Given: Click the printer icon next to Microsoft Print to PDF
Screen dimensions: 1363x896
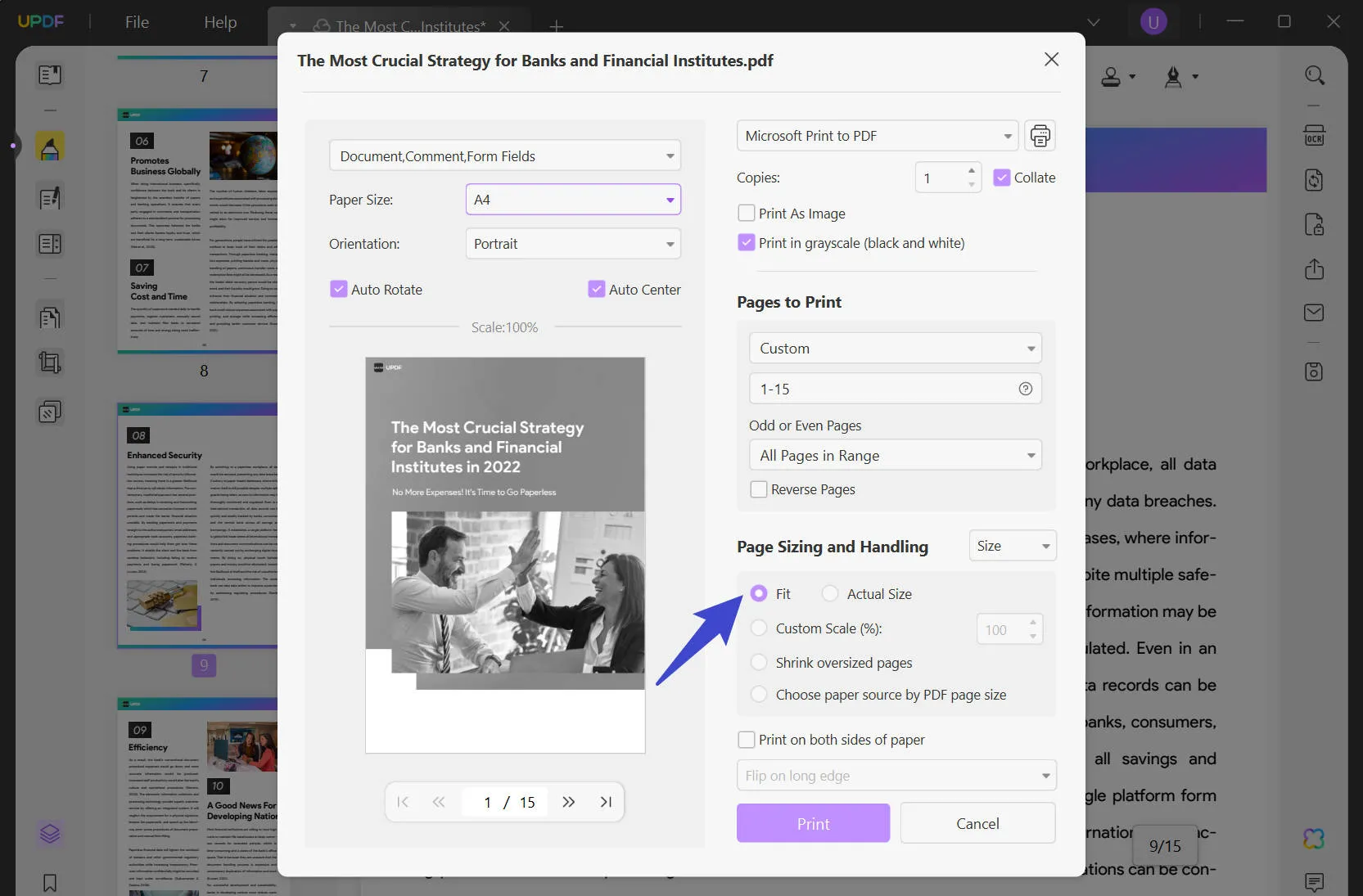Looking at the screenshot, I should [x=1040, y=135].
